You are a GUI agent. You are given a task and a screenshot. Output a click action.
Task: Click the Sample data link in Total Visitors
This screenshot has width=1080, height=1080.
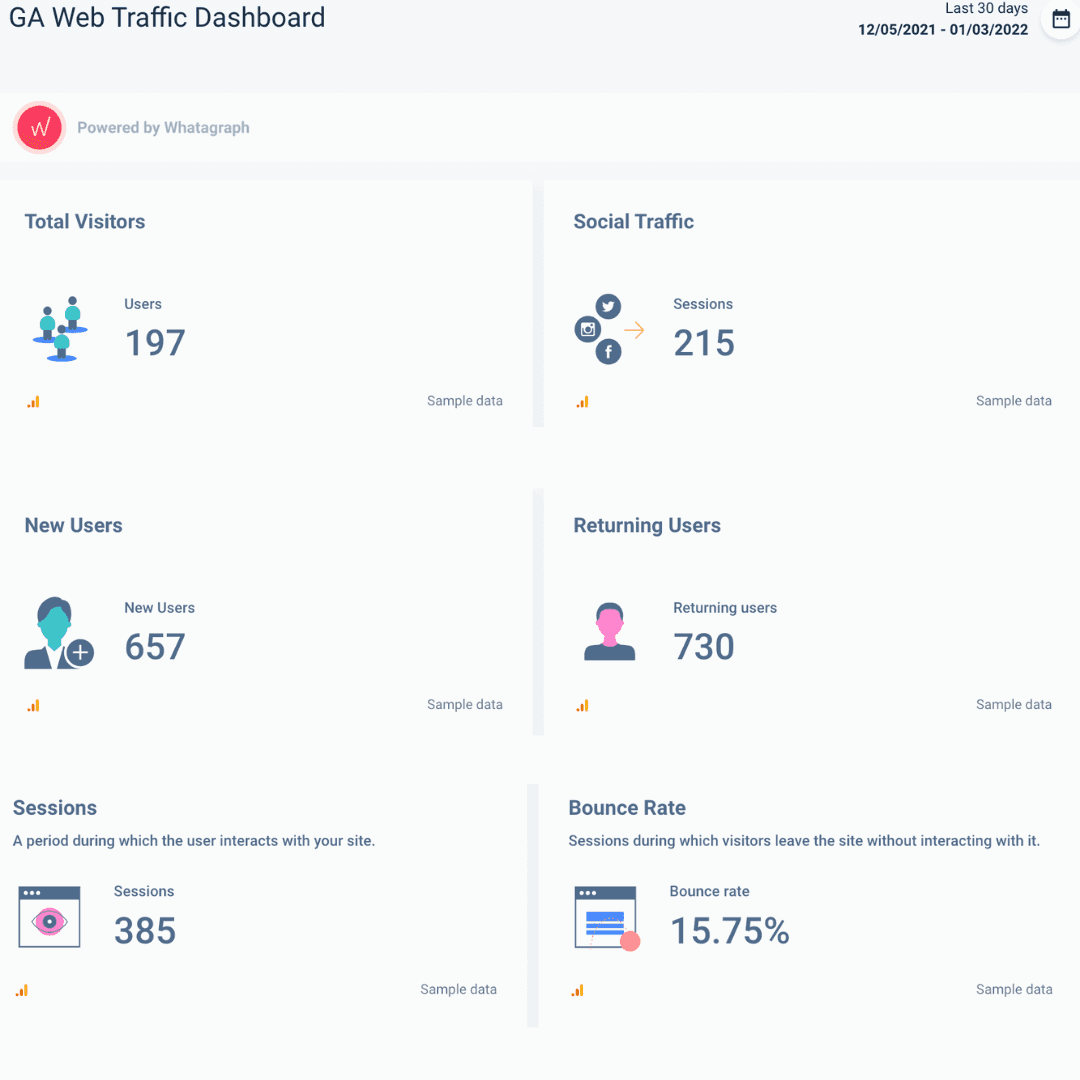click(464, 400)
